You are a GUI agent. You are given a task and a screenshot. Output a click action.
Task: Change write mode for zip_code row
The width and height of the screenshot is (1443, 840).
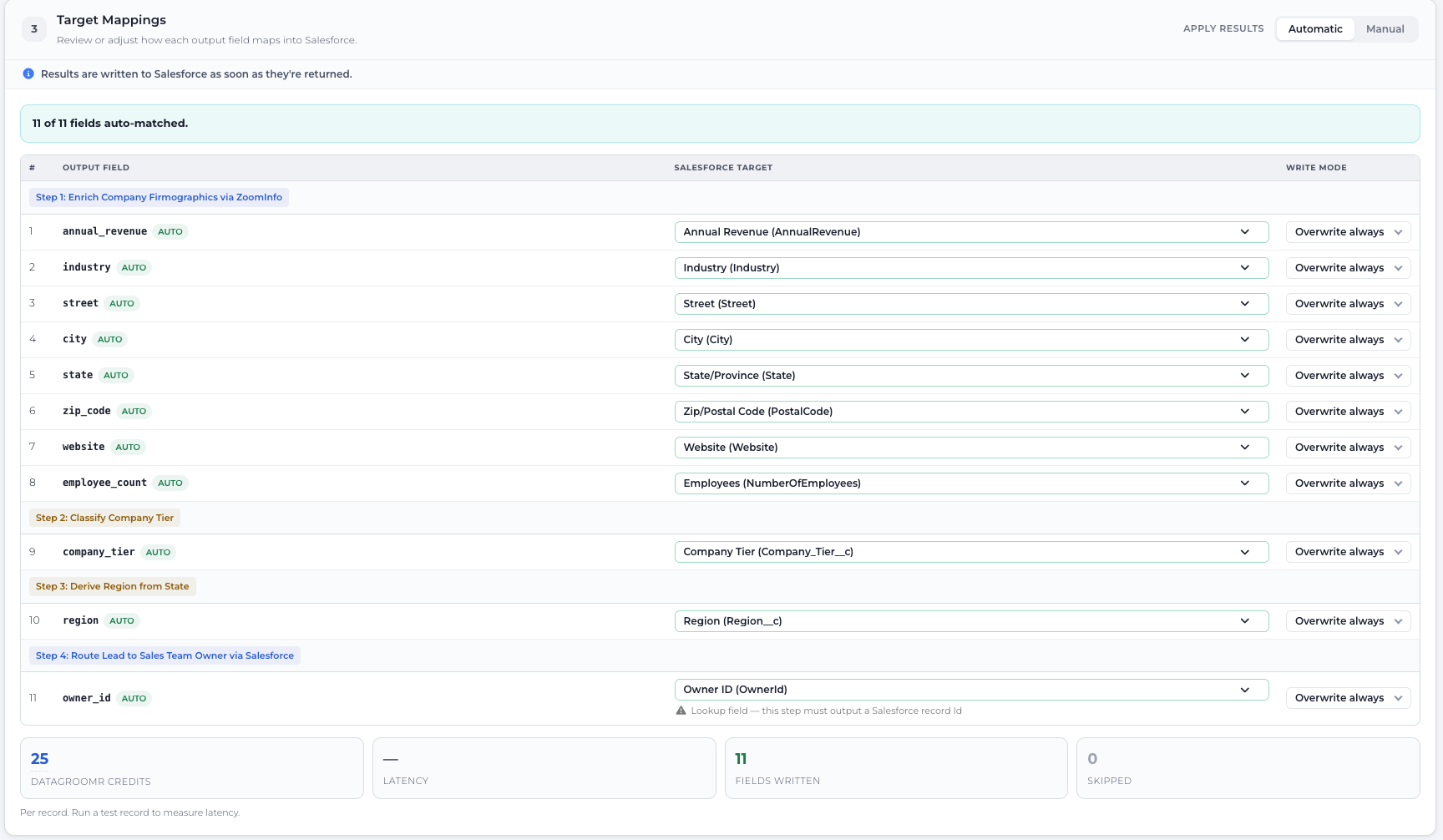coord(1348,412)
